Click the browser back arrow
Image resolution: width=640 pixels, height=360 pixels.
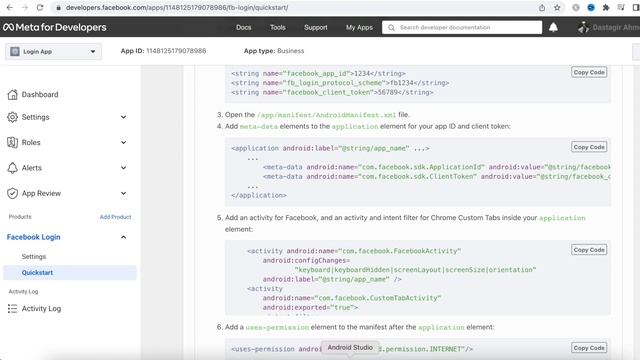coord(9,7)
